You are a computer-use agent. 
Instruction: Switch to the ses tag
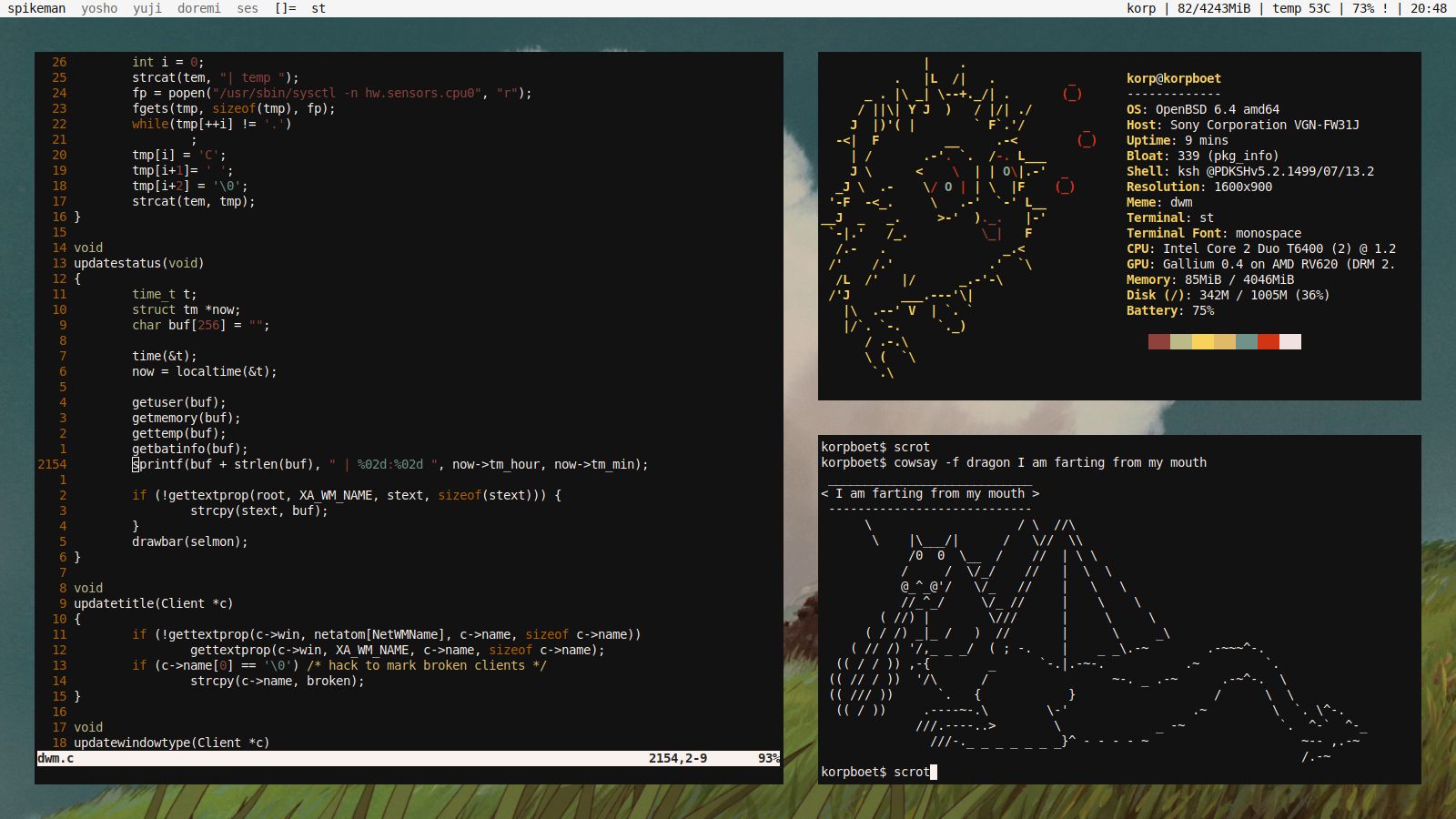tap(248, 8)
